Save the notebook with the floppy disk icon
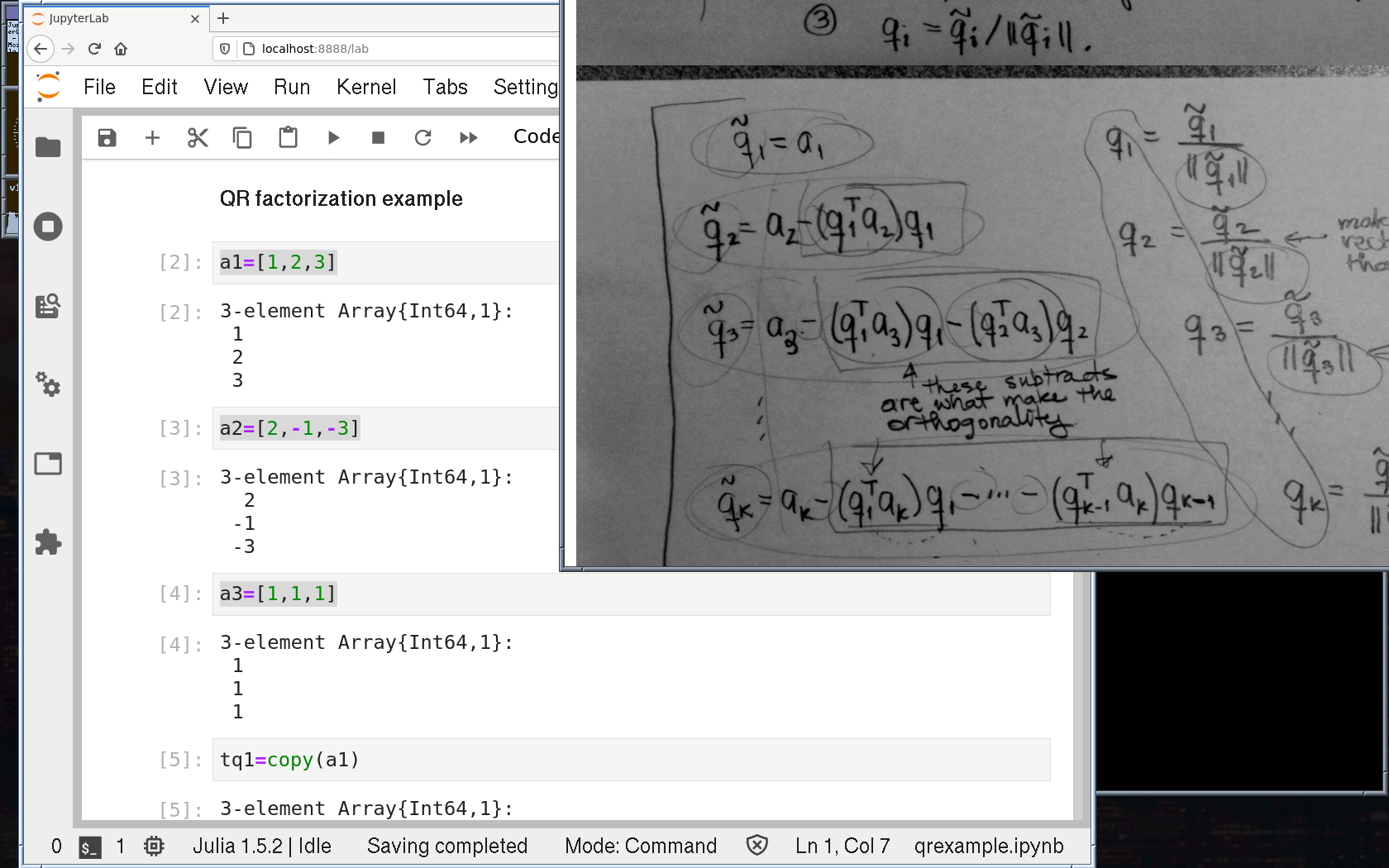Screen dimensions: 1389x868 pos(107,137)
